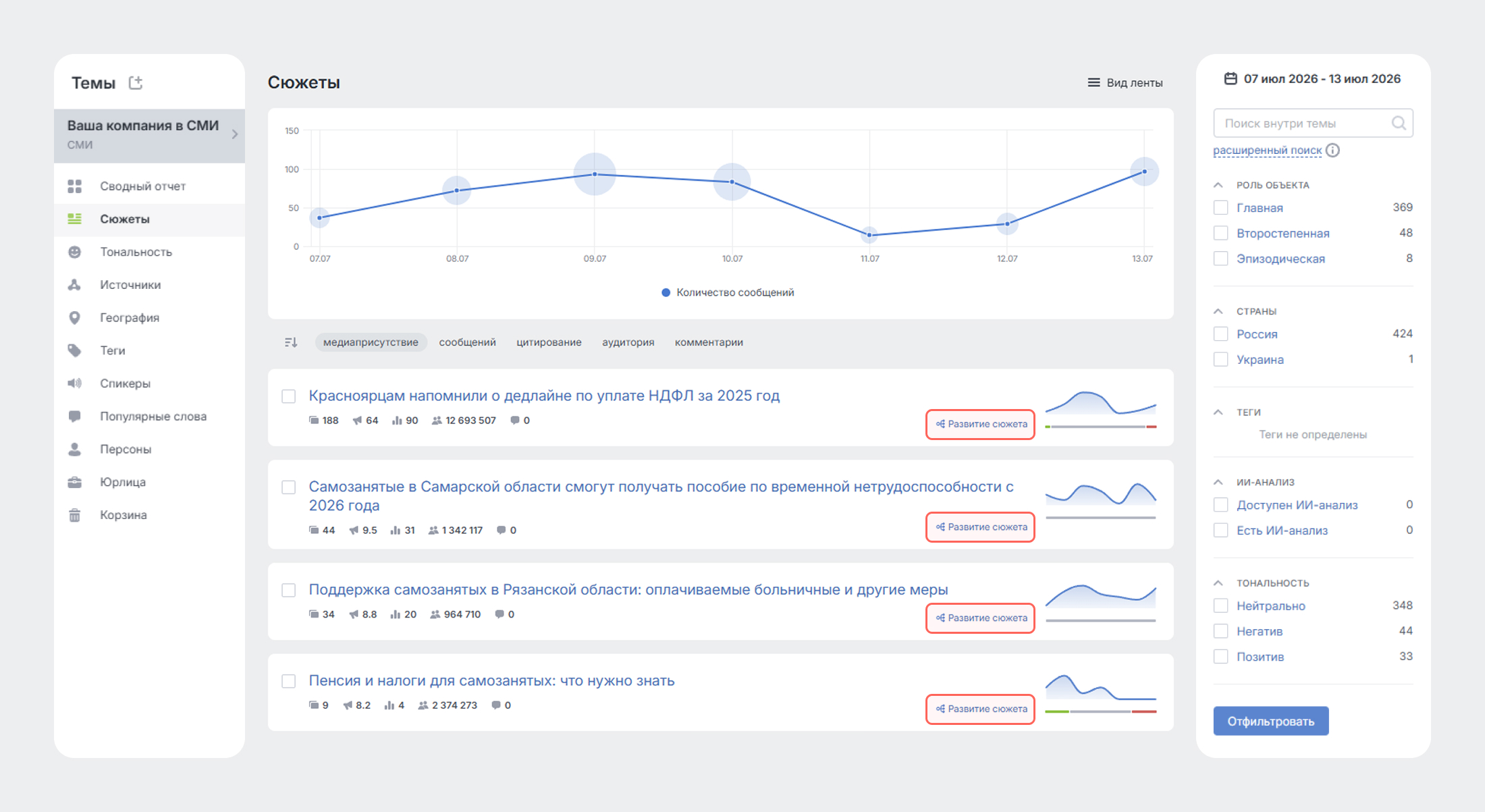
Task: Click the Отфильтровать button
Action: click(x=1271, y=721)
